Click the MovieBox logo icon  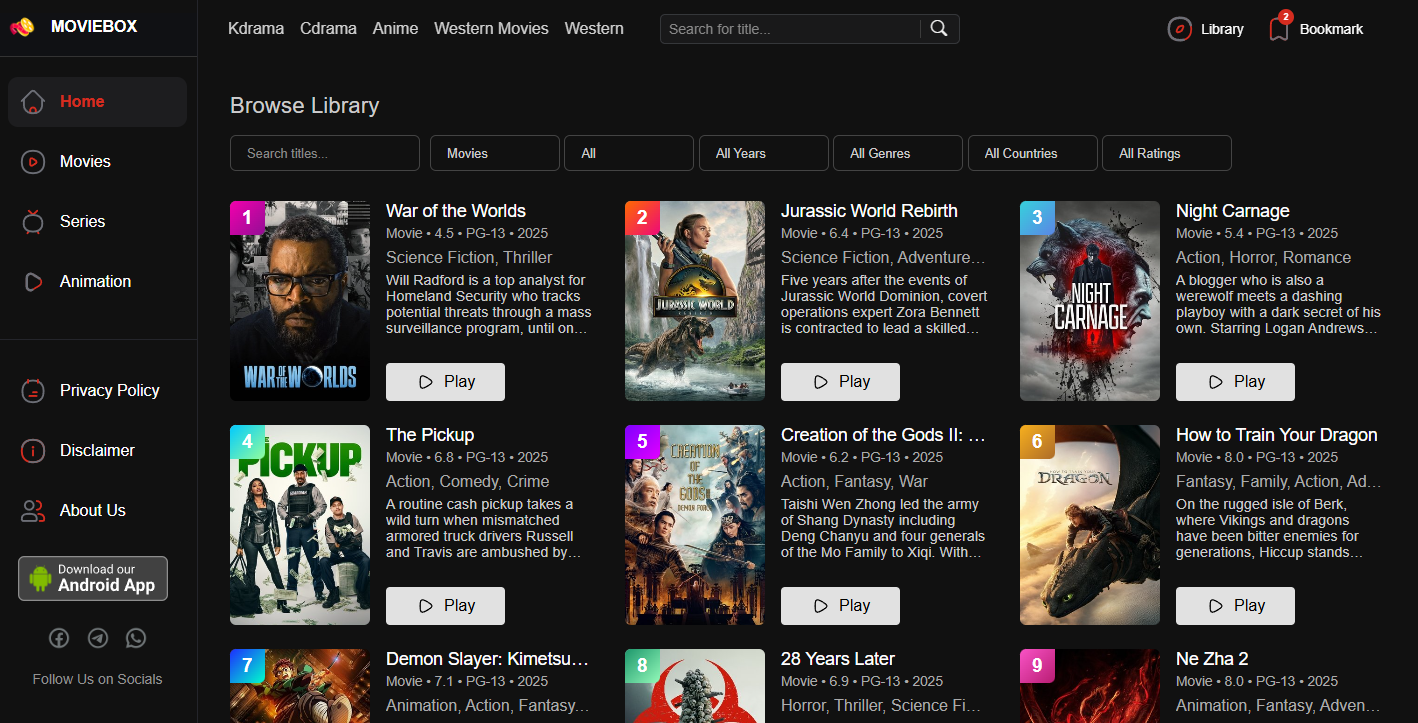22,28
